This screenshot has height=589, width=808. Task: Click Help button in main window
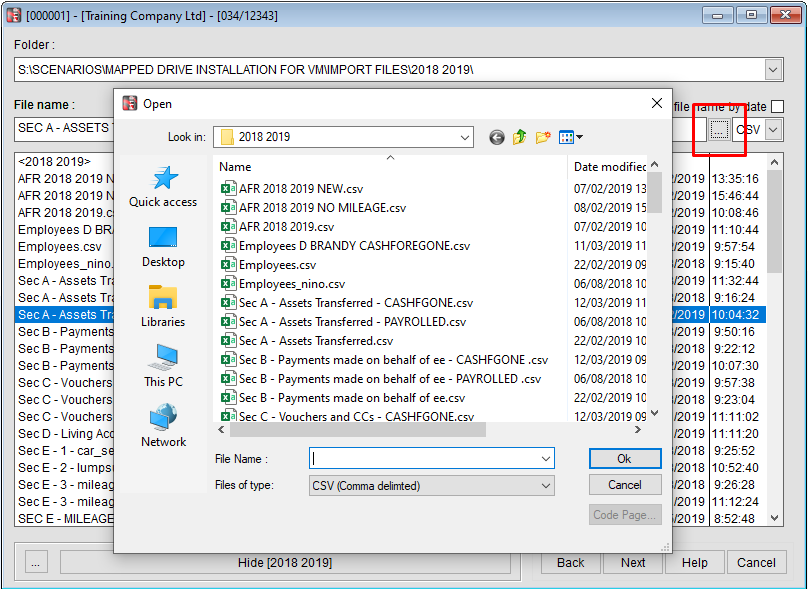tap(695, 563)
